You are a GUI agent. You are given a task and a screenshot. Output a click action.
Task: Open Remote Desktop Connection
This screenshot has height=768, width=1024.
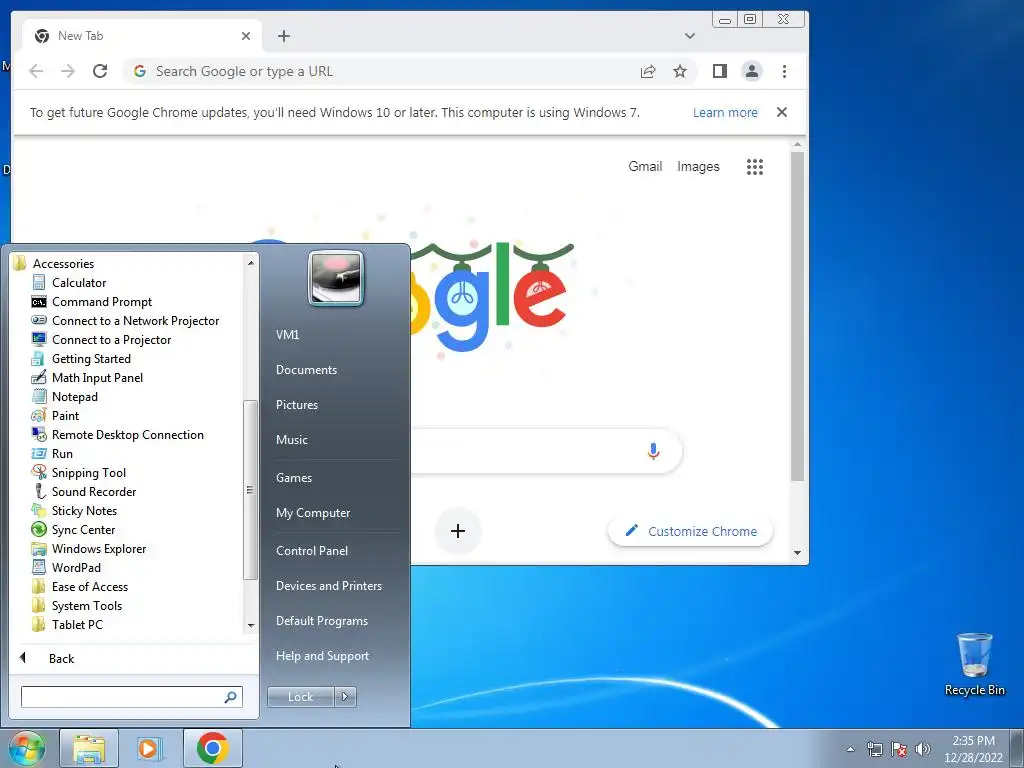[127, 434]
